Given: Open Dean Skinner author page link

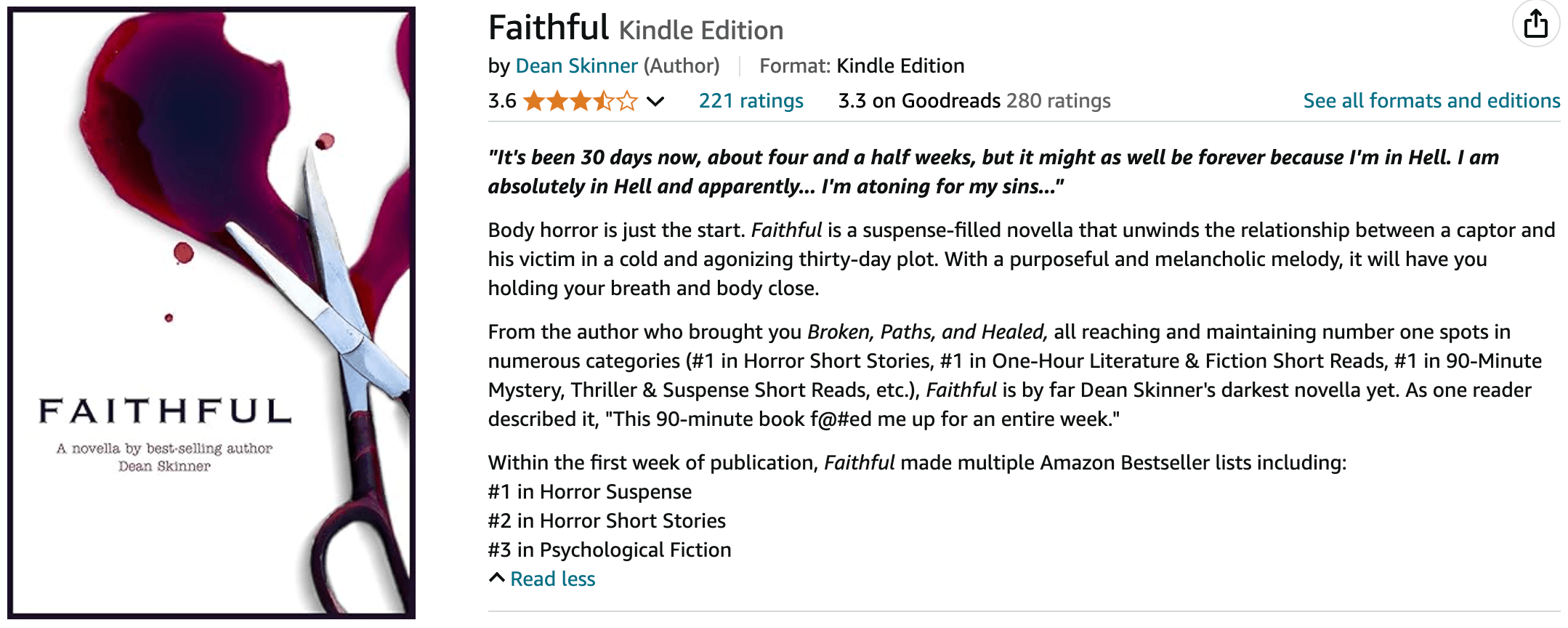Looking at the screenshot, I should (x=576, y=66).
